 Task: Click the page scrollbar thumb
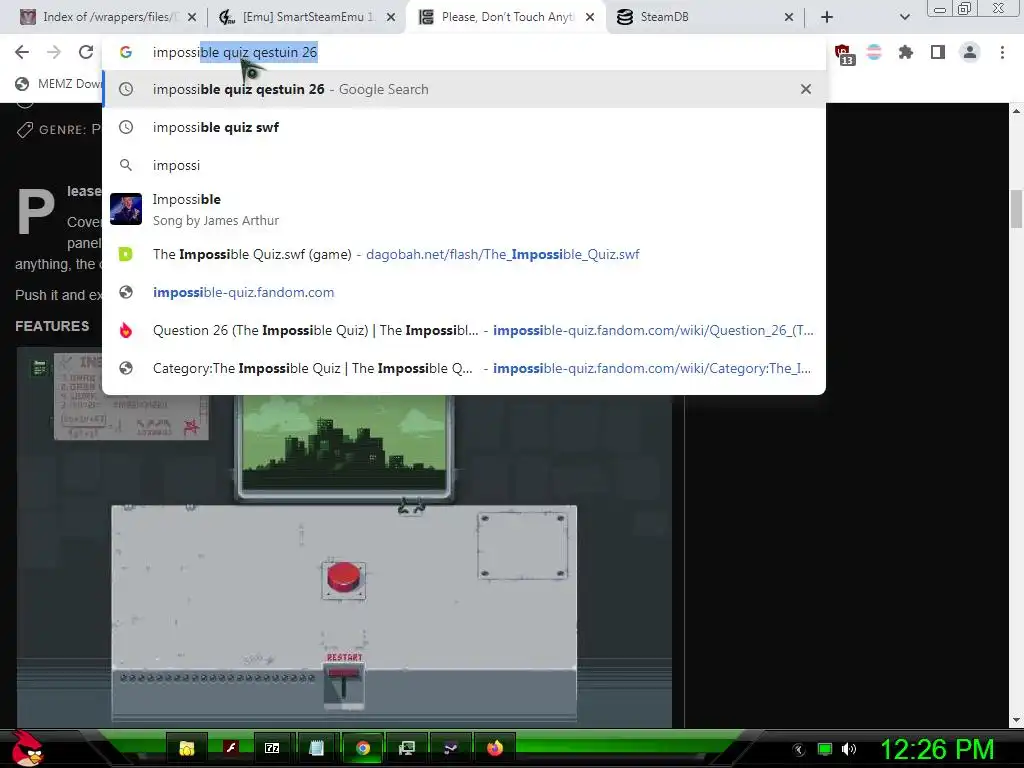point(1016,209)
